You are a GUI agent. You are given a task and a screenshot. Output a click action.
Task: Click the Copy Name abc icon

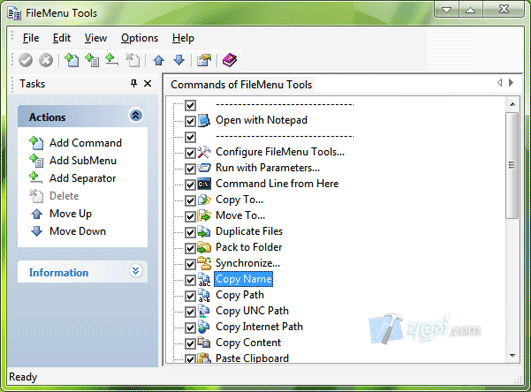(x=204, y=279)
